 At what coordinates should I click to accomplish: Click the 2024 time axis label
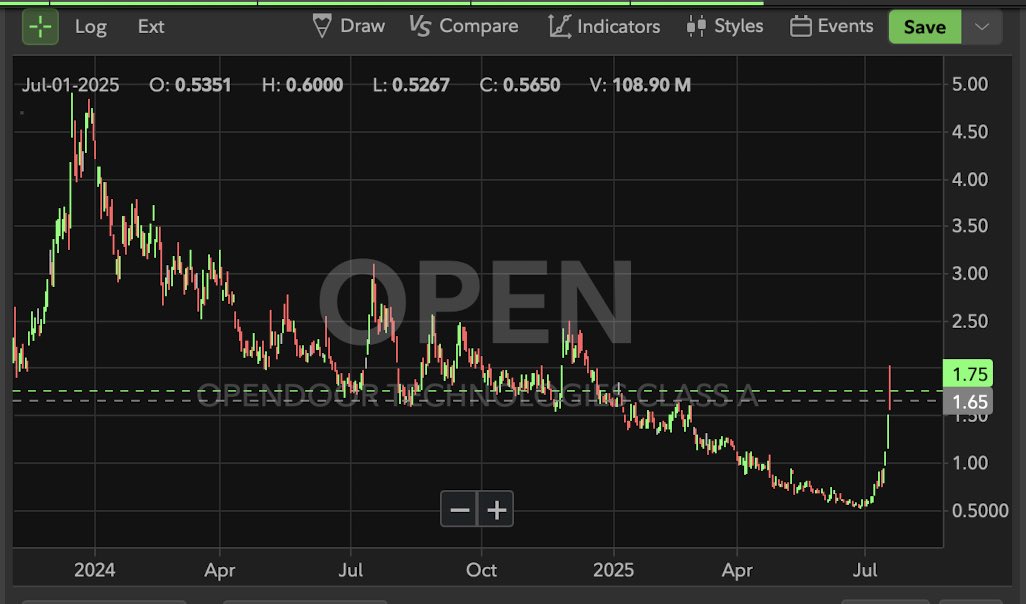coord(94,570)
